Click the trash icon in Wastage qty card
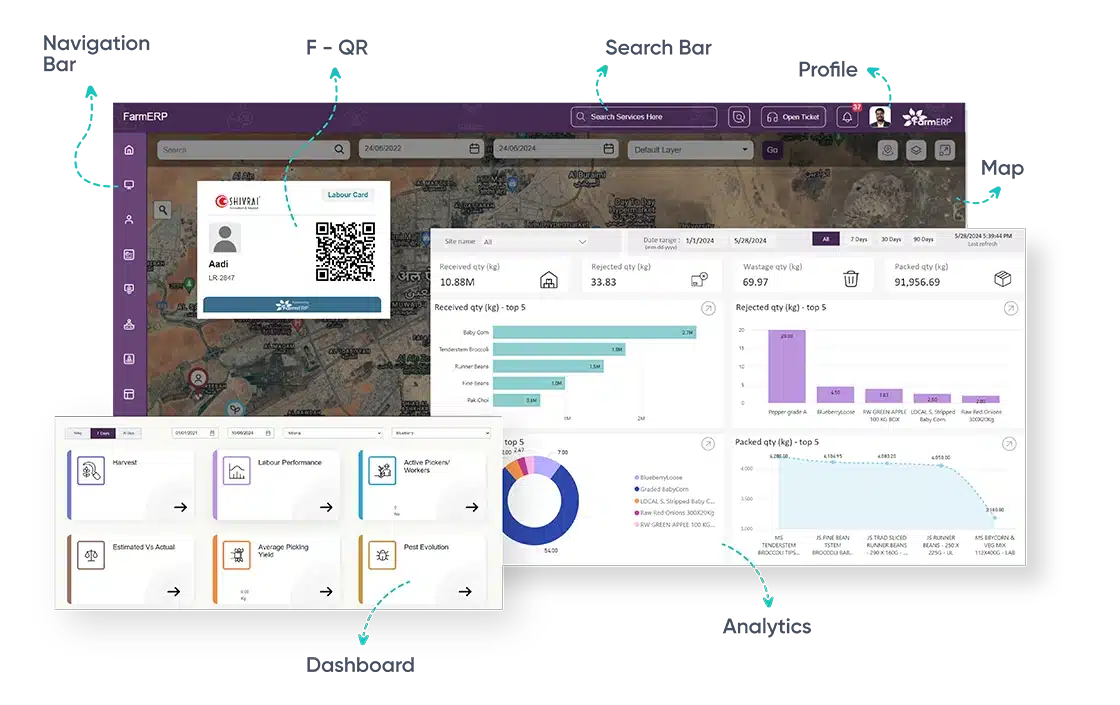Viewport: 1120px width, 705px height. click(851, 279)
